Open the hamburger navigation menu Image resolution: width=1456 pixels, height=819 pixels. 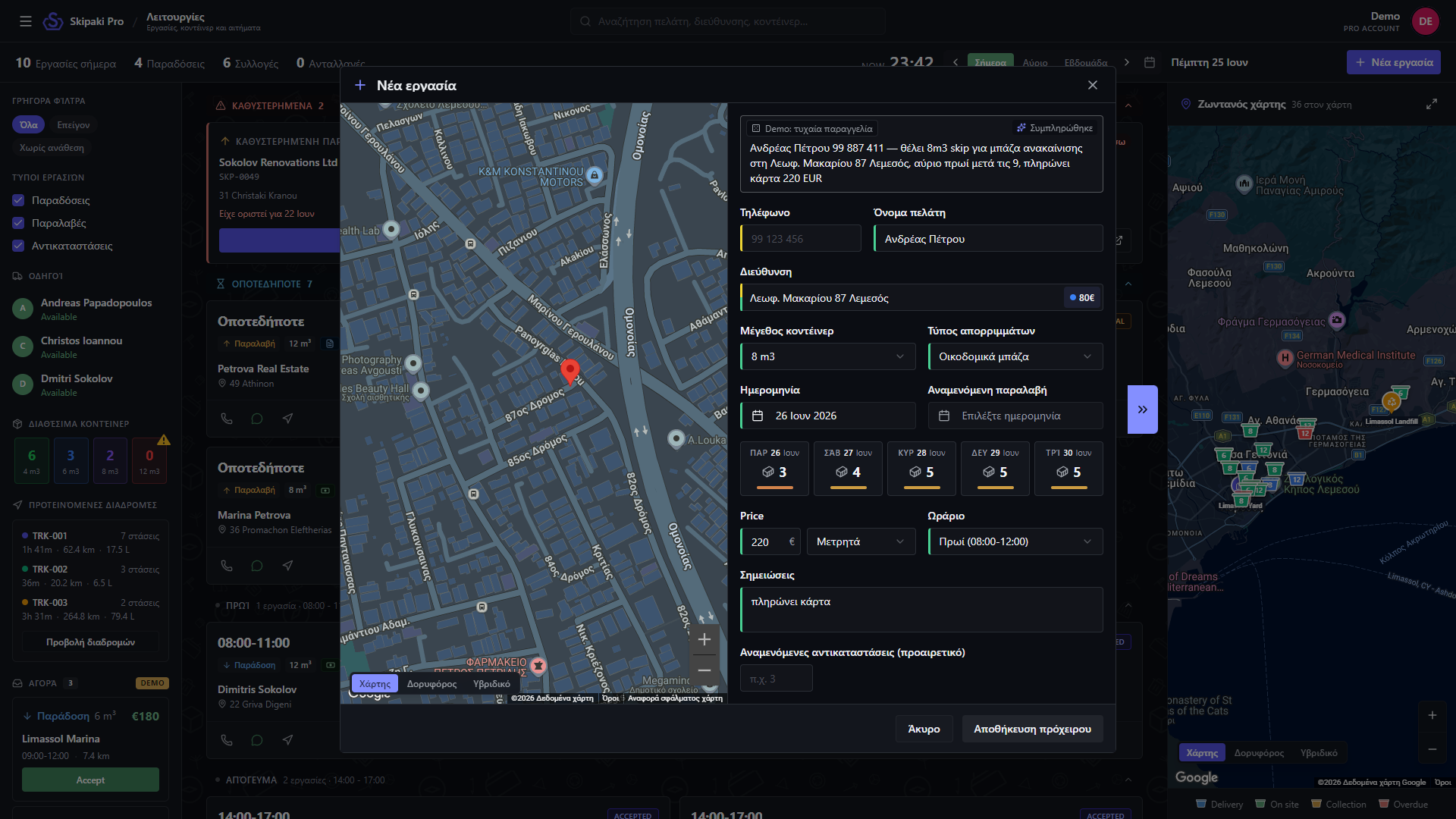coord(26,21)
